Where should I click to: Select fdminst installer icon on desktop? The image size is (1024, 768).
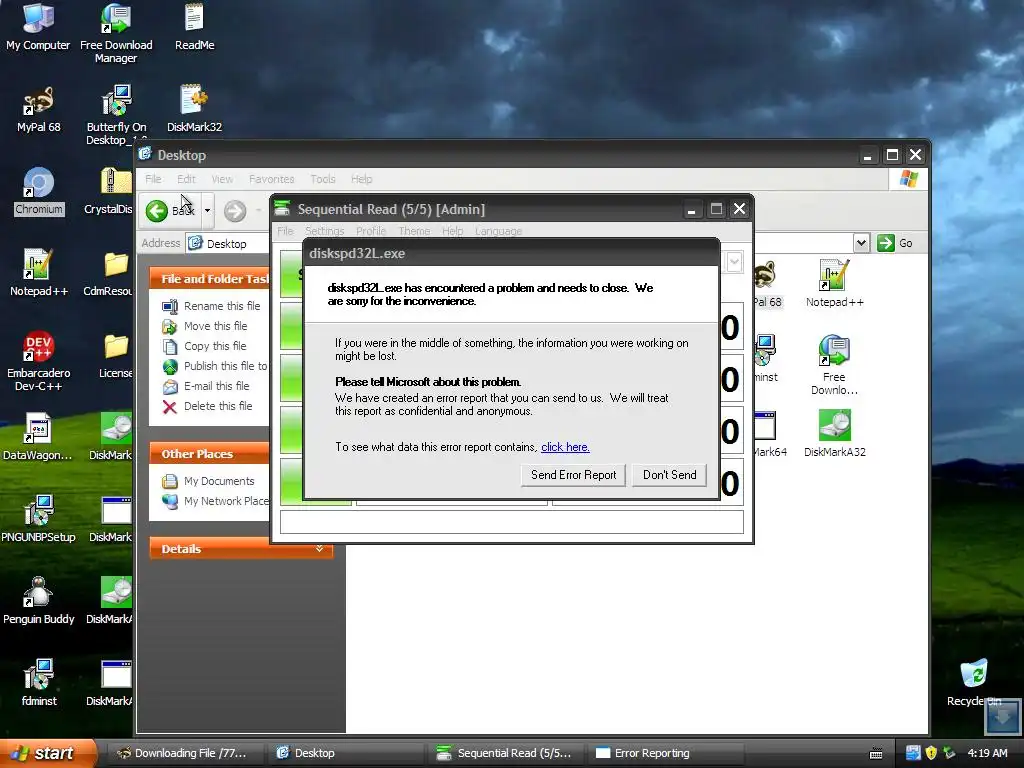pos(39,682)
